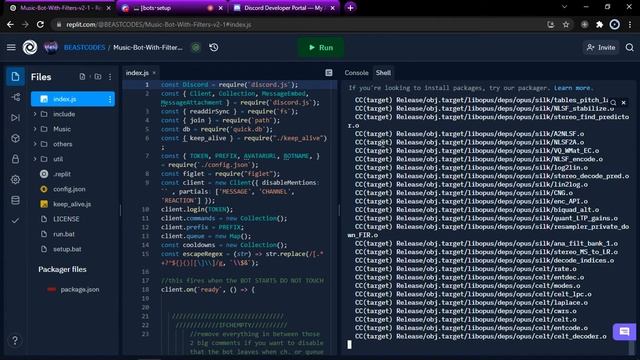Open a new browser tab
The height and width of the screenshot is (360, 640).
click(350, 7)
